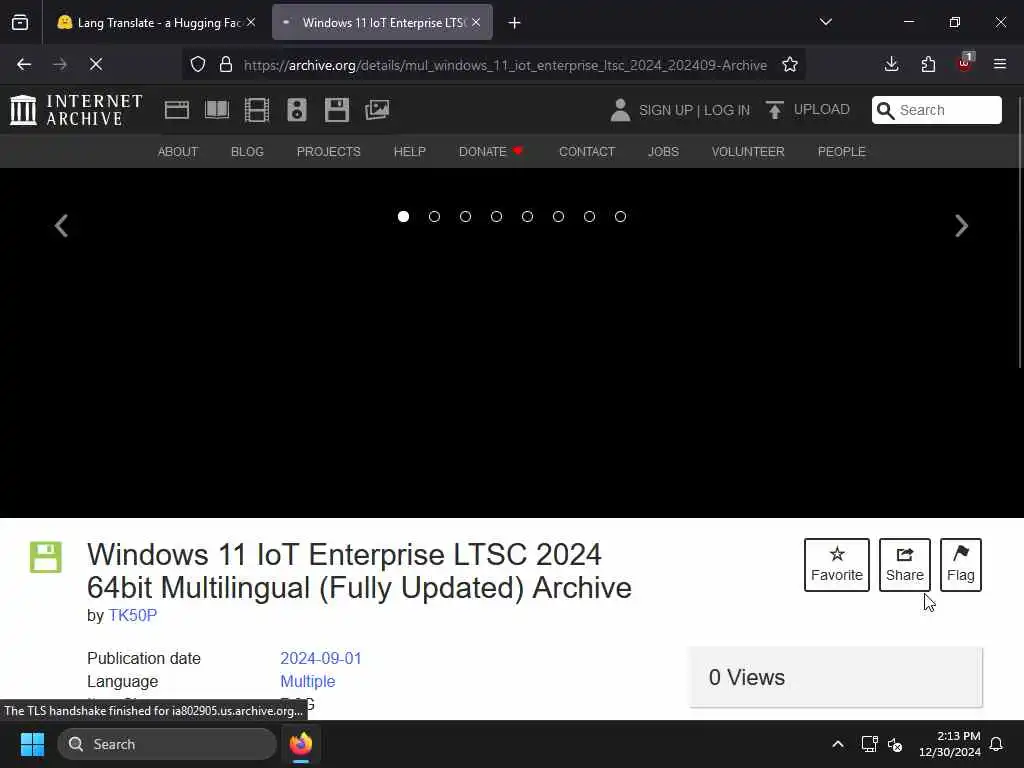Click the user avatar icon
1024x768 pixels.
click(x=620, y=110)
